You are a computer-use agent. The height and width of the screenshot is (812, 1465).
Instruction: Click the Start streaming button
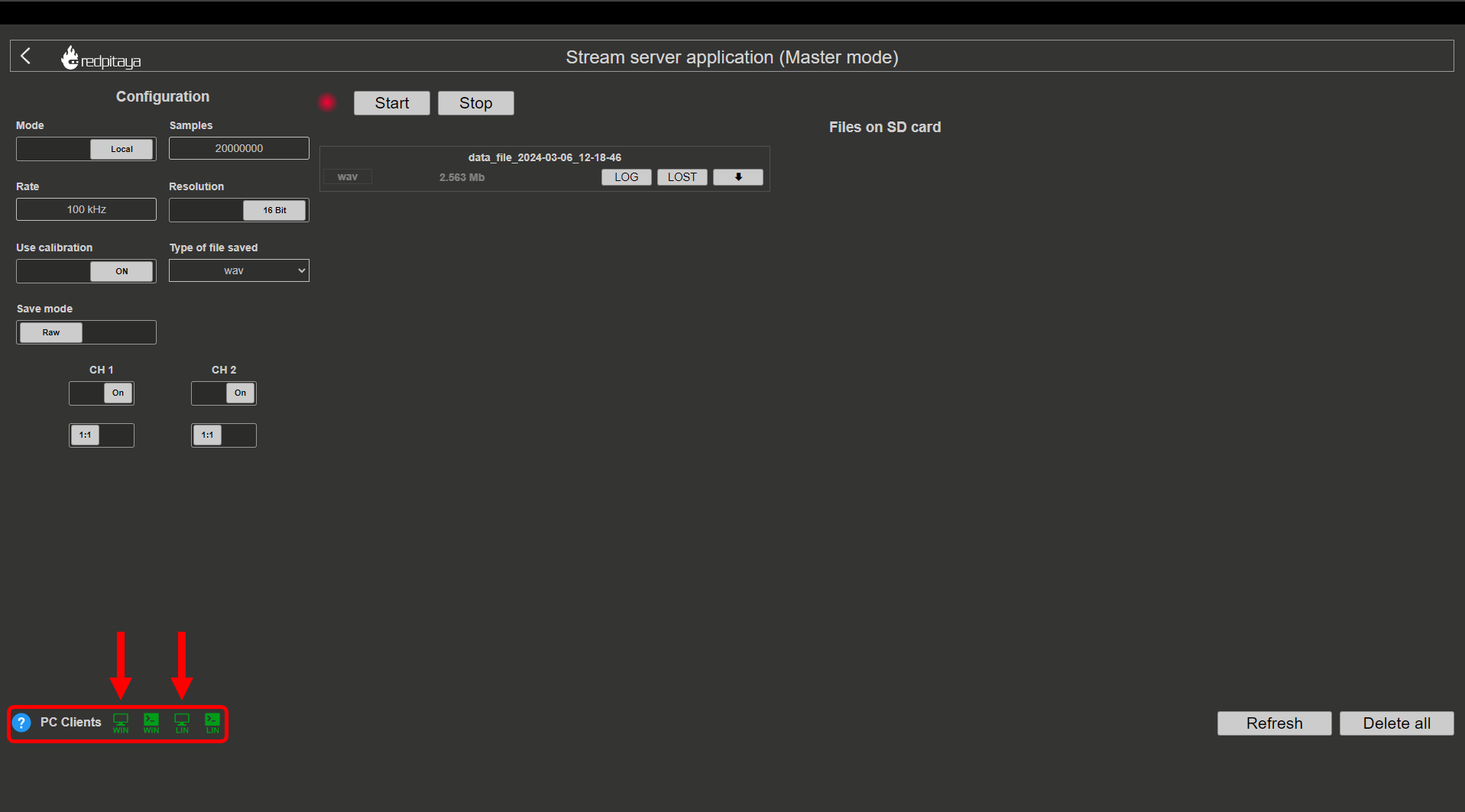392,103
